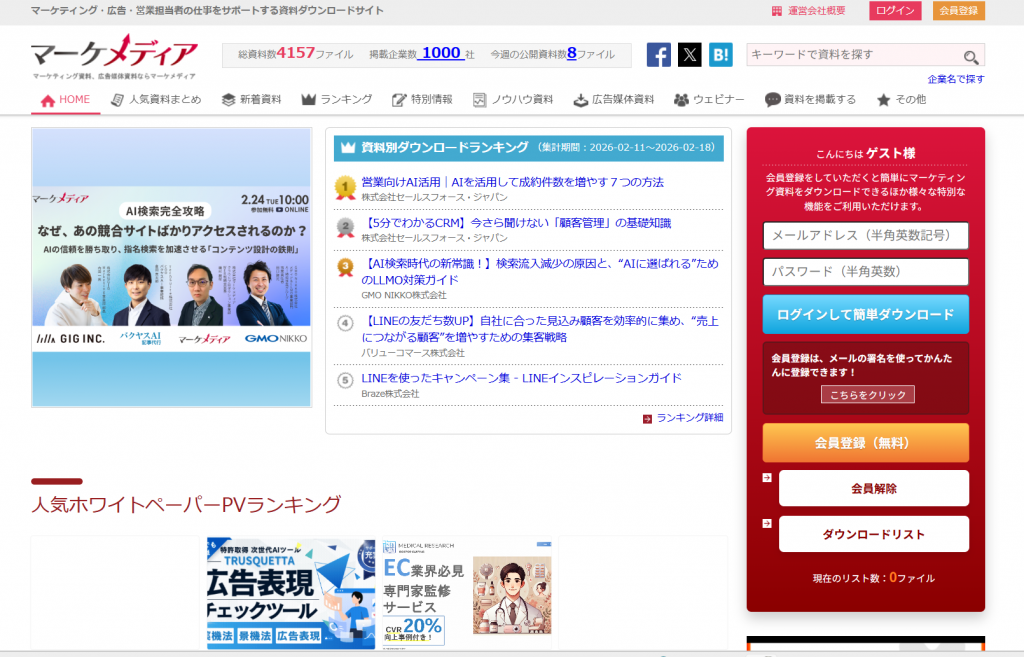The width and height of the screenshot is (1024, 657).
Task: Click the building icon beside 運営会社概要
Action: click(x=776, y=11)
